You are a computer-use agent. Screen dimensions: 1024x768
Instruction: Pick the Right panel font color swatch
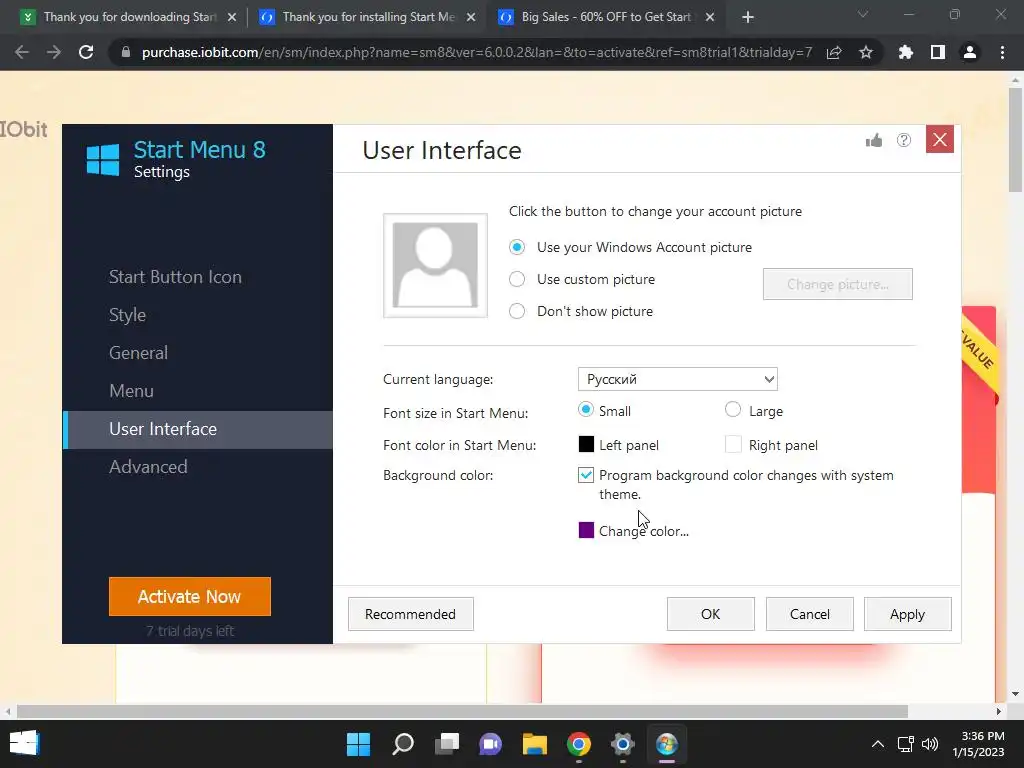733,445
